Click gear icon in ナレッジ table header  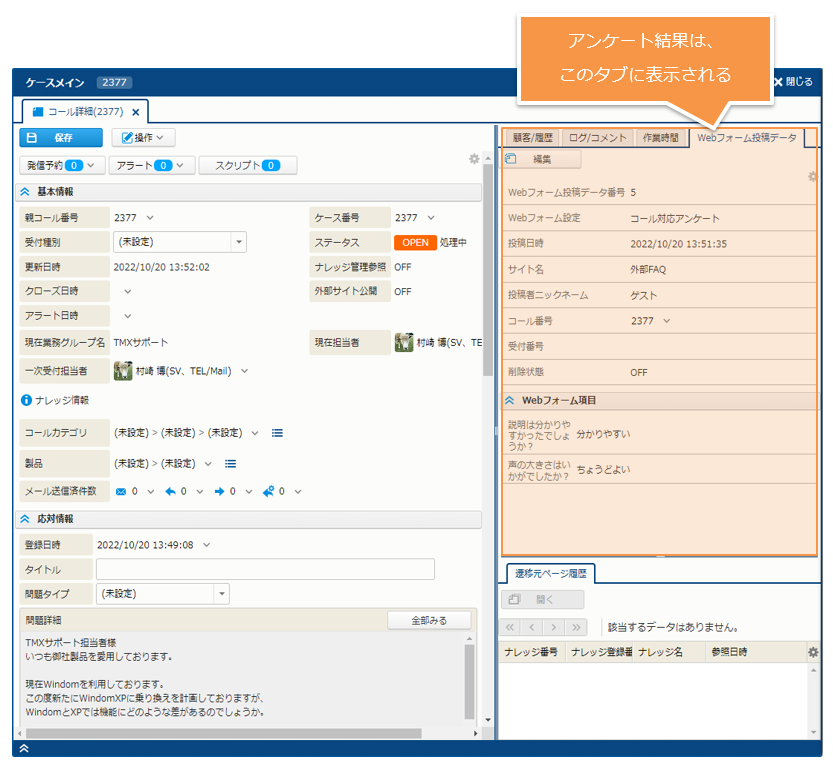point(813,652)
